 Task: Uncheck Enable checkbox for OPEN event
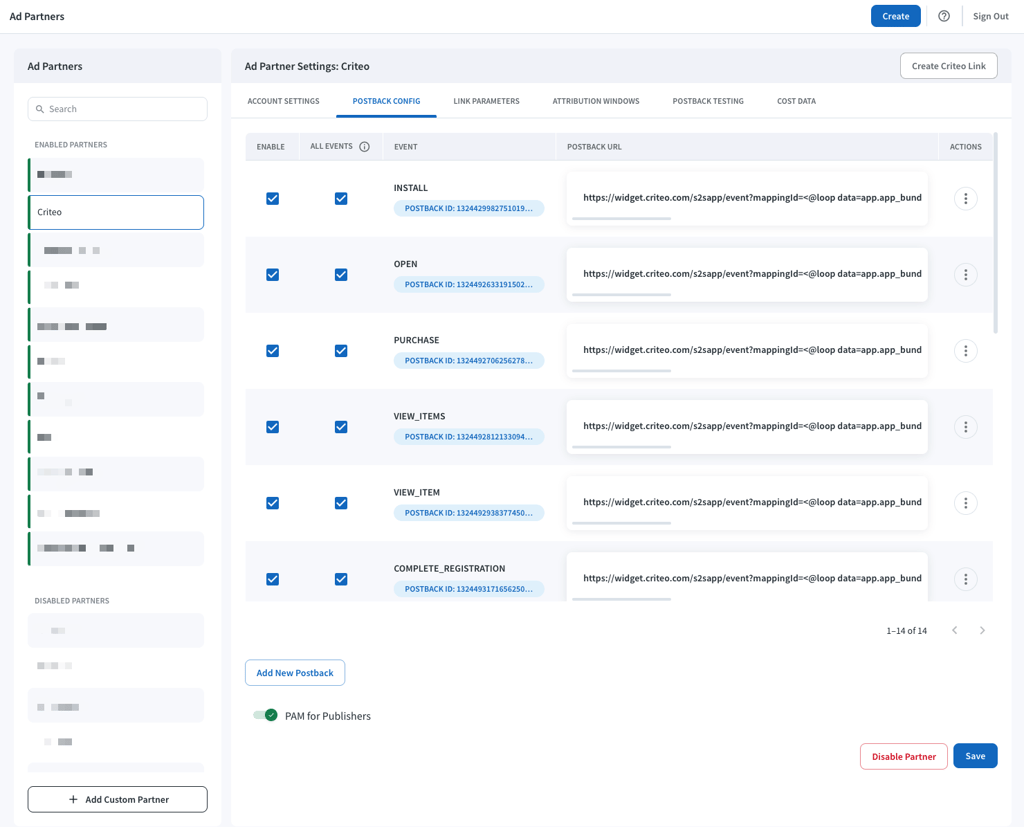click(x=272, y=275)
